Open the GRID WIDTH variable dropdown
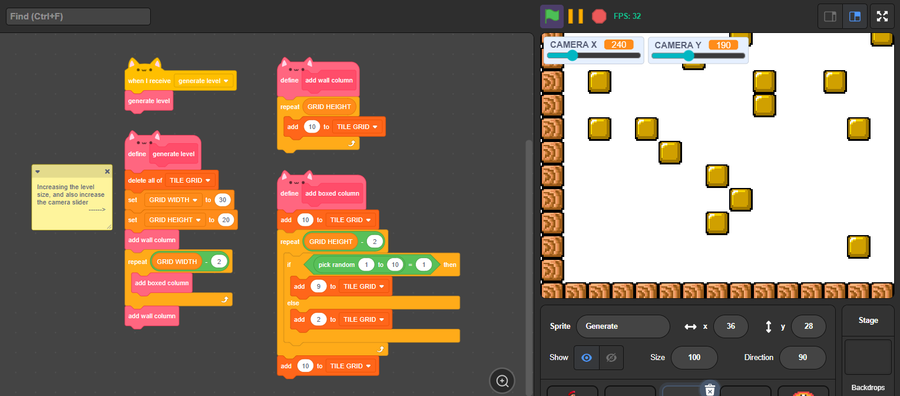This screenshot has width=900, height=396. click(172, 200)
